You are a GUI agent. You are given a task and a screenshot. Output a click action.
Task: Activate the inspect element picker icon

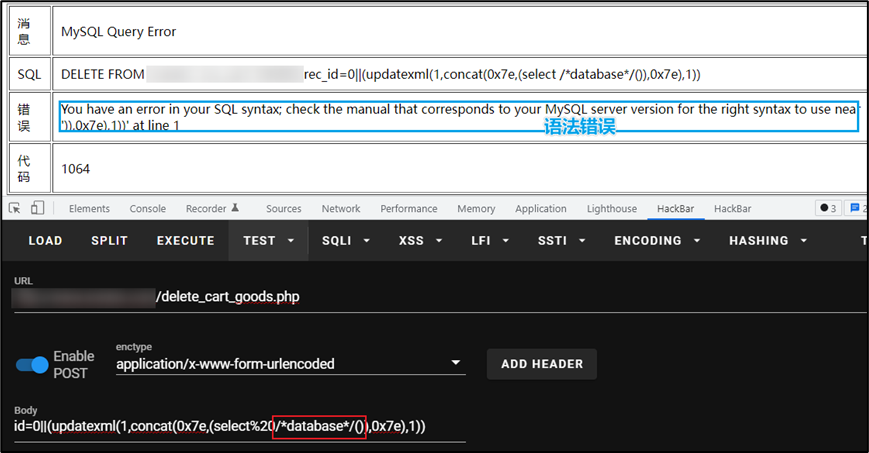click(15, 208)
